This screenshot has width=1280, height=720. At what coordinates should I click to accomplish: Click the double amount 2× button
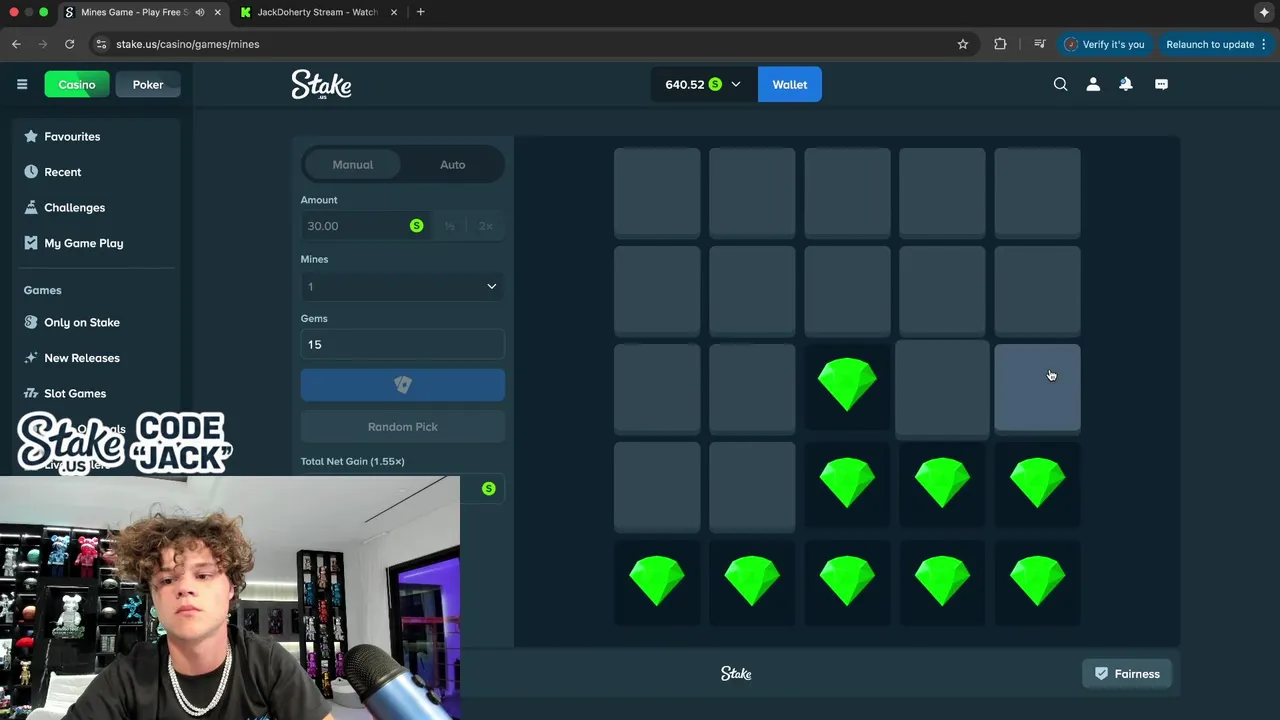[486, 226]
